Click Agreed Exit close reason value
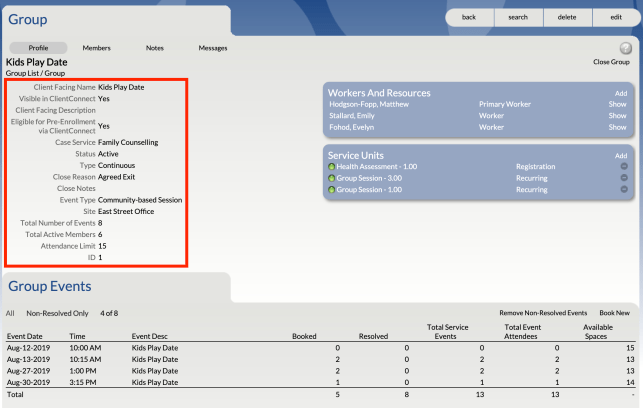The width and height of the screenshot is (643, 408). click(x=116, y=177)
